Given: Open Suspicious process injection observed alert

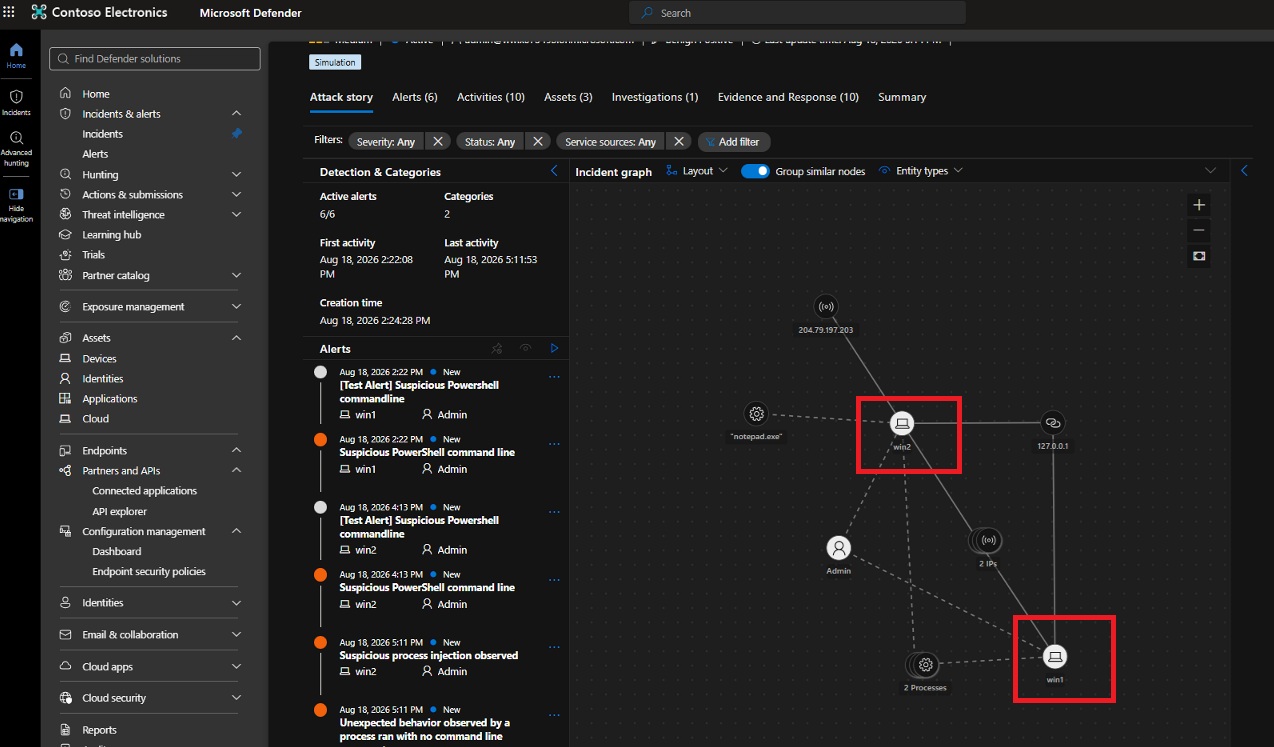Looking at the screenshot, I should click(428, 656).
